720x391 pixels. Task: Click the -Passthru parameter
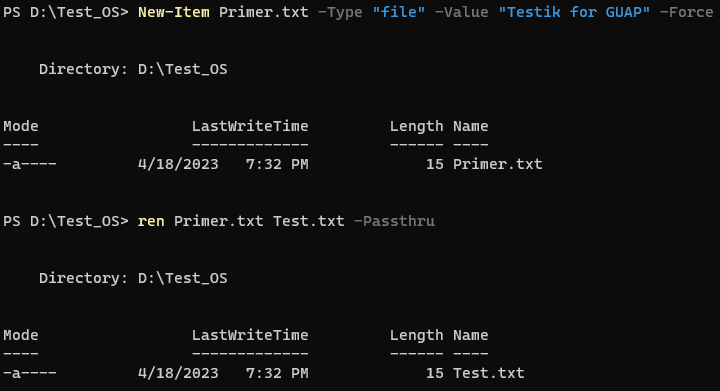[x=394, y=221]
